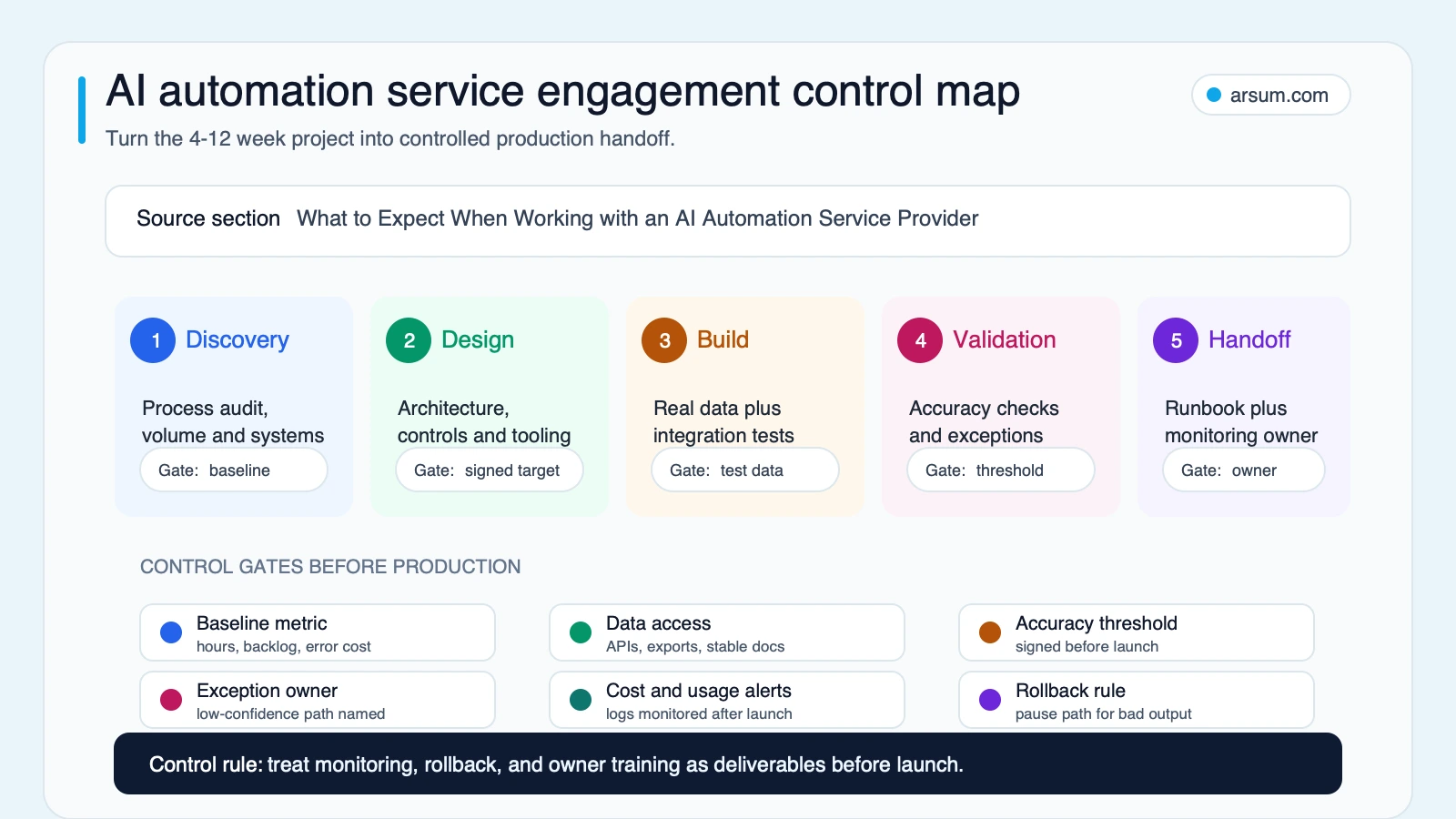Click 'logs monitored after launch' subtitle
This screenshot has width=1456, height=819.
[x=699, y=714]
